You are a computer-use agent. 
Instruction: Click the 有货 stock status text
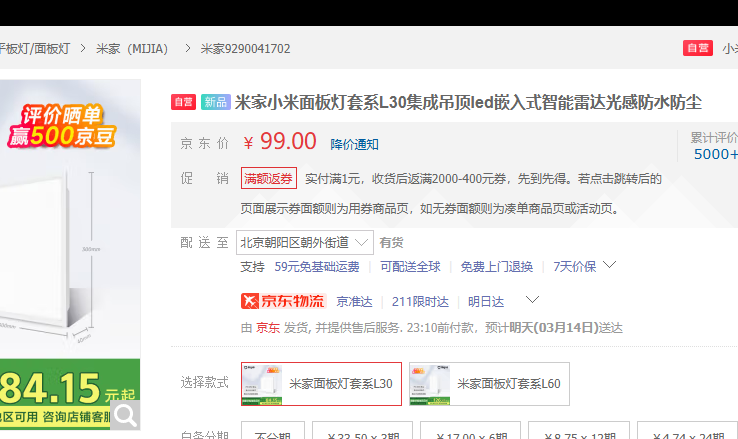tap(392, 242)
